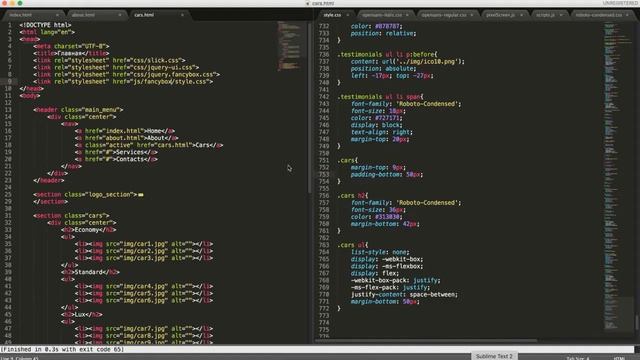
Task: Click the index.html Home anchor line
Action: [x=125, y=131]
